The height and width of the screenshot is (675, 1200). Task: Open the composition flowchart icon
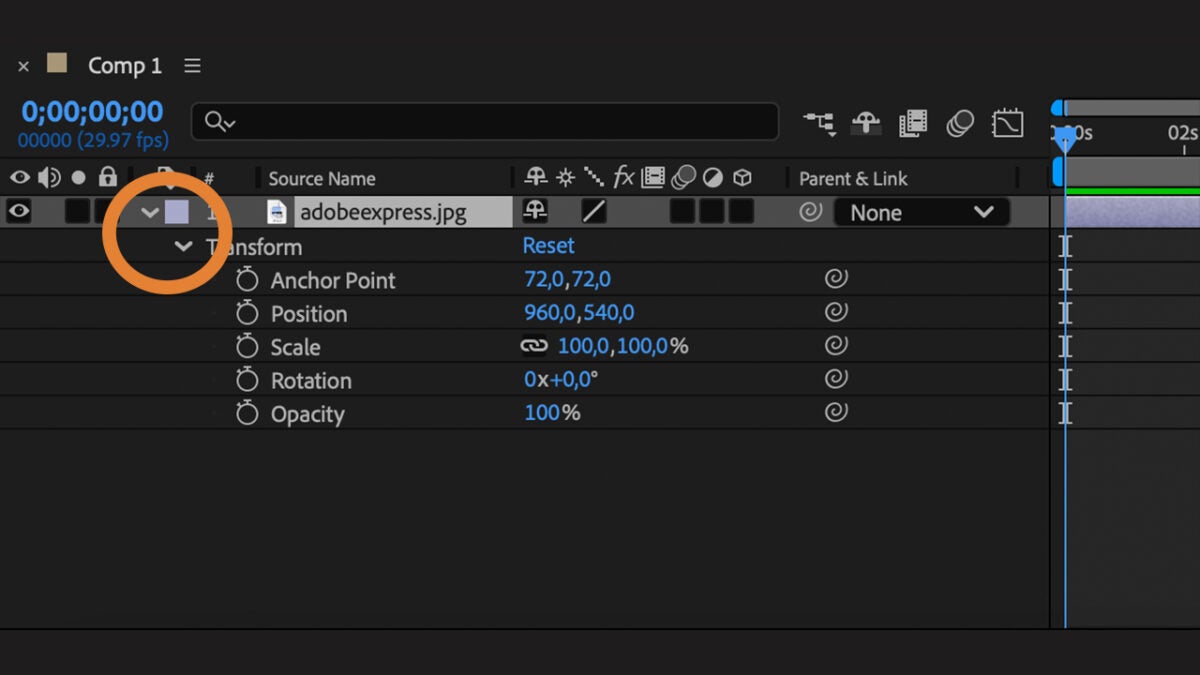pyautogui.click(x=819, y=123)
